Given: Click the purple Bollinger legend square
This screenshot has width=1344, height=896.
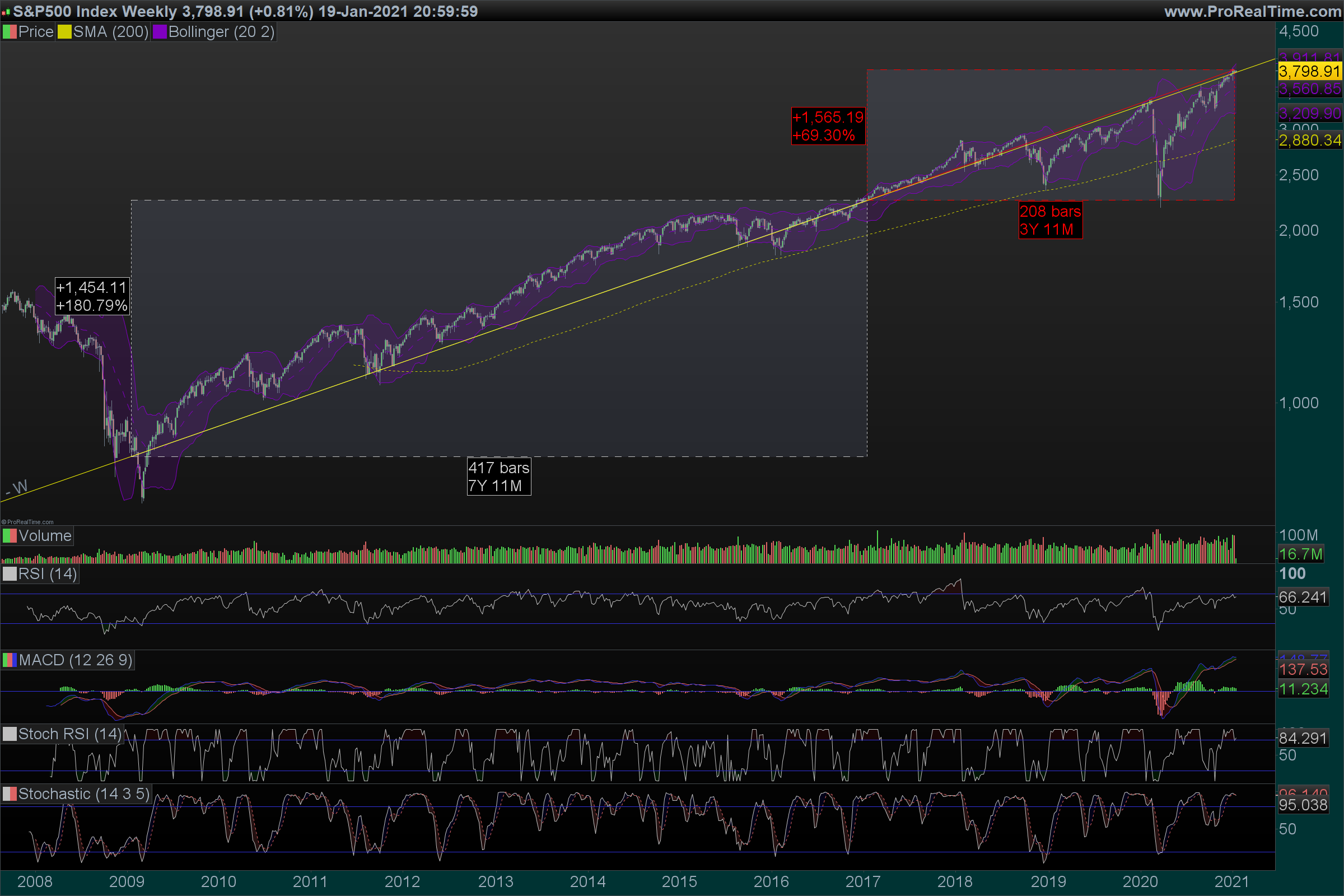Looking at the screenshot, I should click(160, 32).
